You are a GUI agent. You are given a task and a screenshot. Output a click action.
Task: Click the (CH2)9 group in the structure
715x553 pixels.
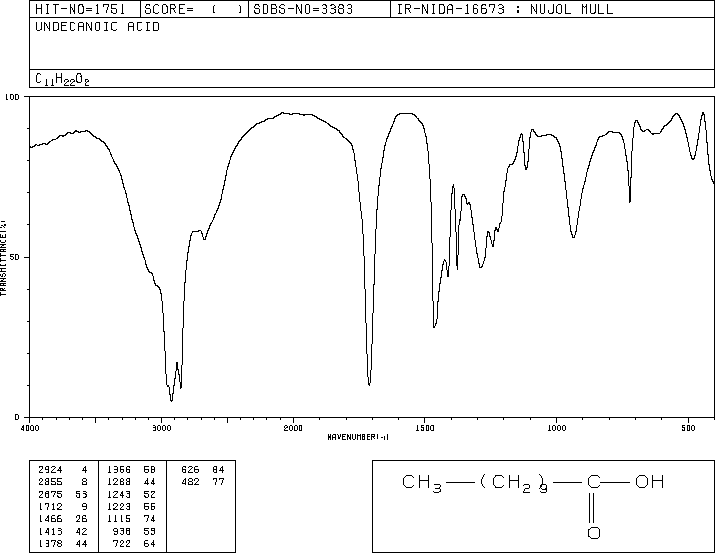click(x=513, y=484)
